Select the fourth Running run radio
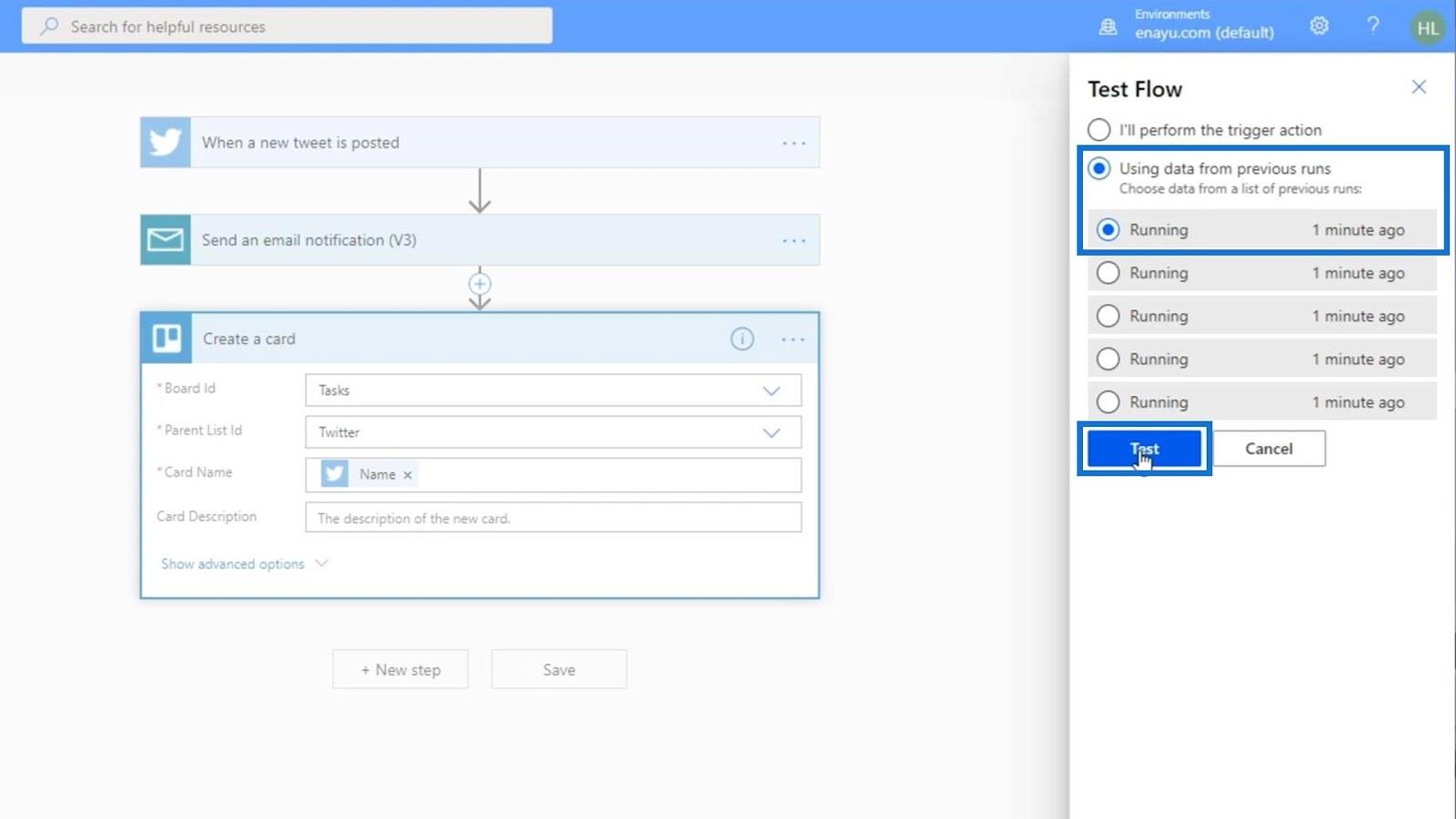This screenshot has height=819, width=1456. (1107, 359)
